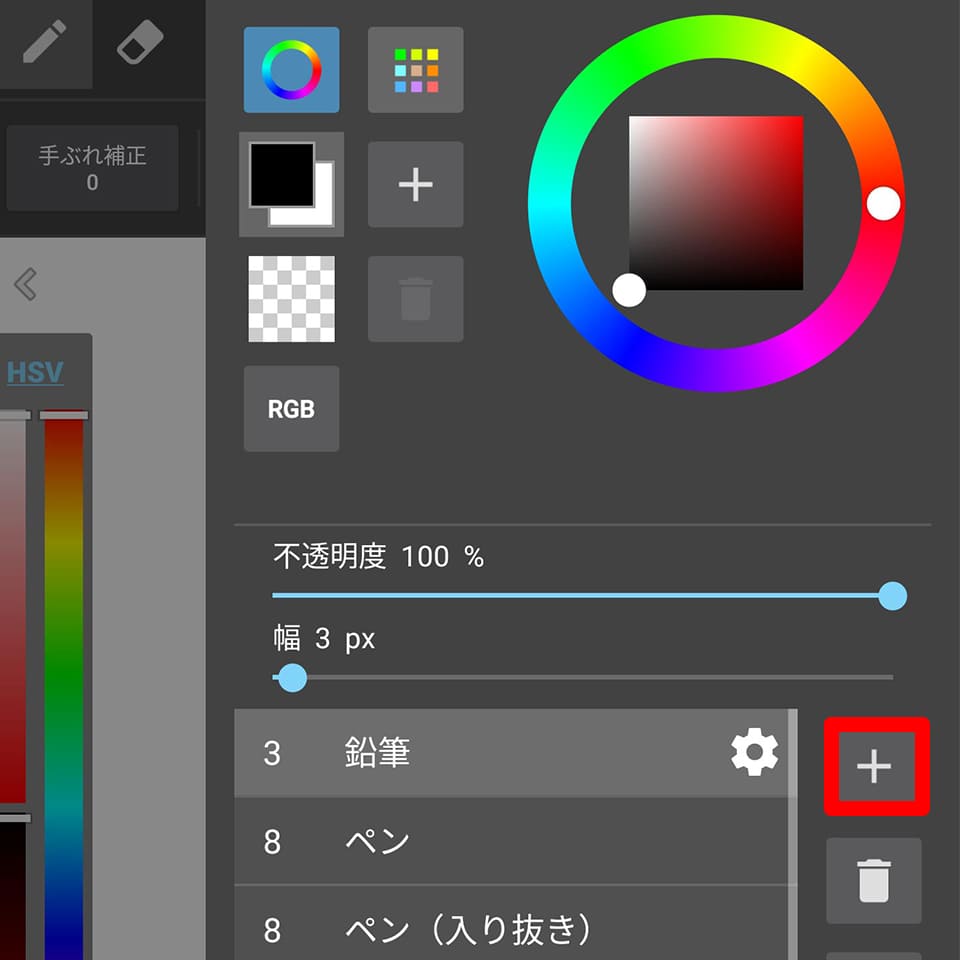Select the 鉛筆 brush row
The image size is (960, 960).
(511, 753)
